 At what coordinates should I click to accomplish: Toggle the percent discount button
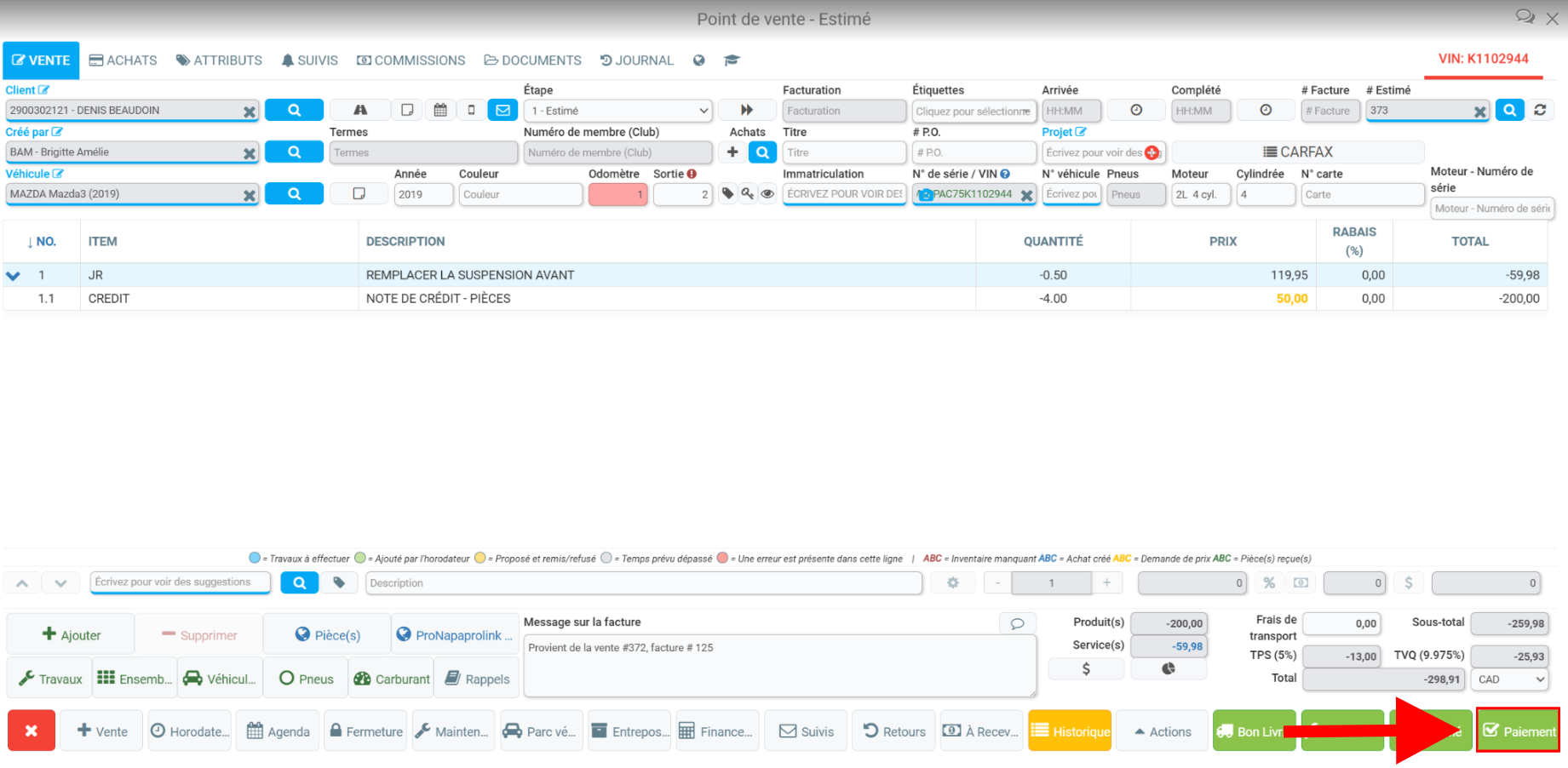pyautogui.click(x=1269, y=582)
